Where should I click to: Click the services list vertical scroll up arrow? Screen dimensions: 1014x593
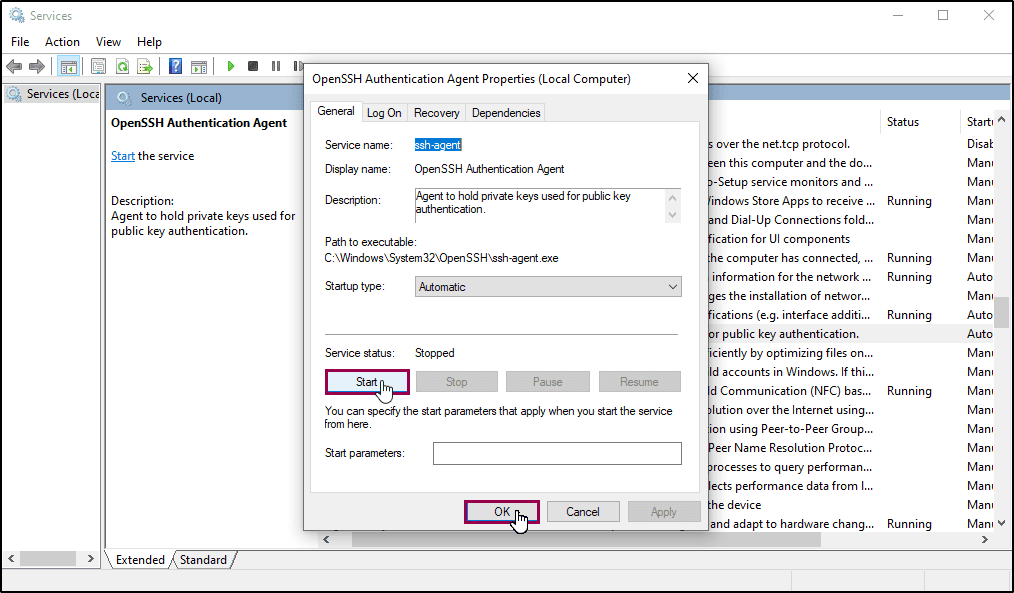coord(1002,120)
